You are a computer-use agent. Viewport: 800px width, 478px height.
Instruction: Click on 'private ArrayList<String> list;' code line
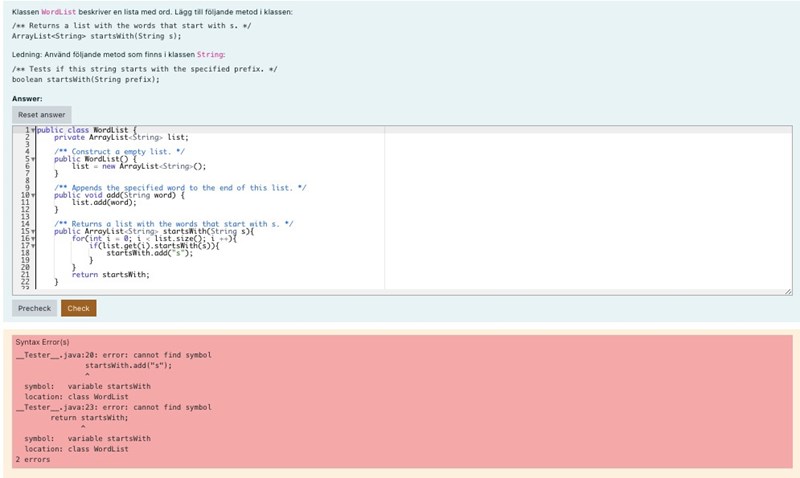121,137
